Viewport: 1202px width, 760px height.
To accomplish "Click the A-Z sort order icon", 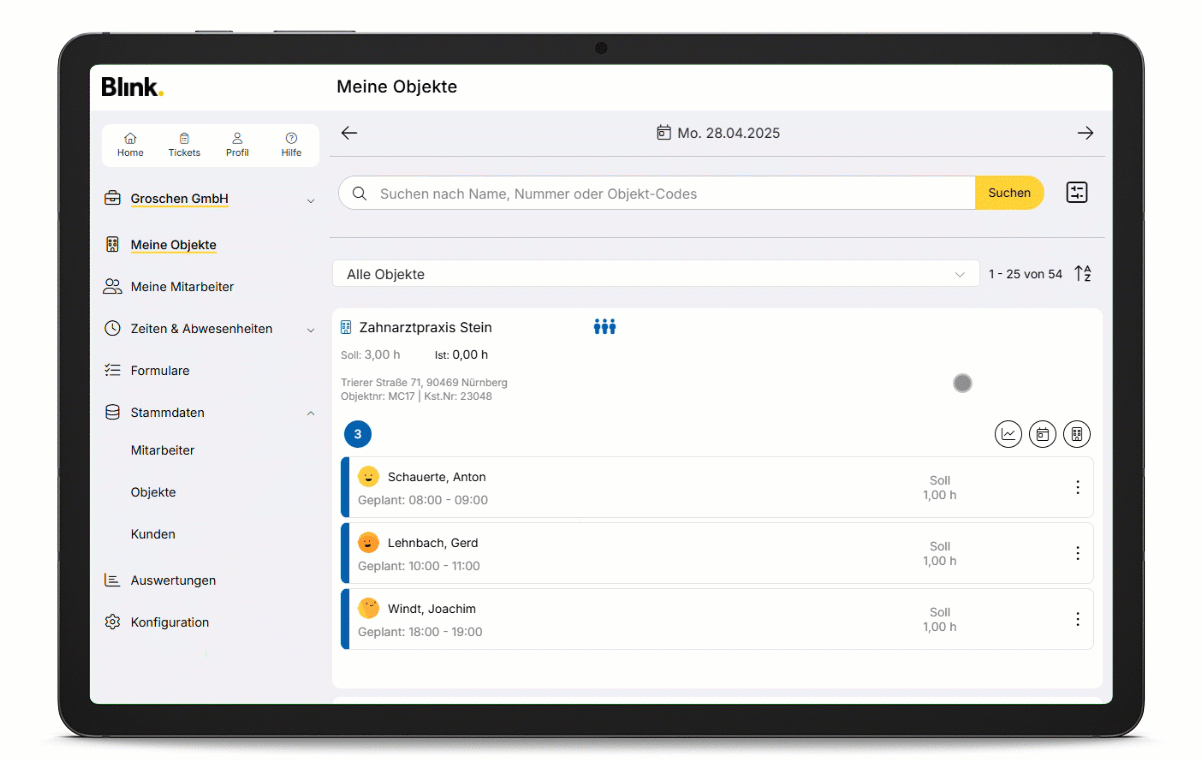I will pyautogui.click(x=1083, y=274).
